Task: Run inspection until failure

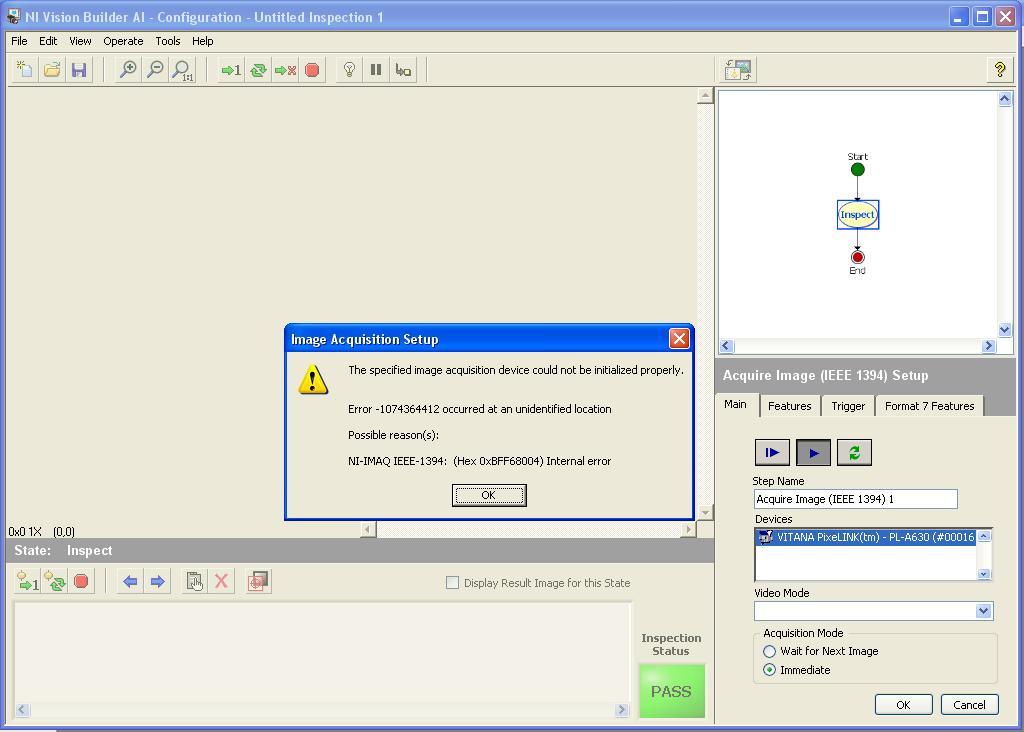Action: (285, 70)
